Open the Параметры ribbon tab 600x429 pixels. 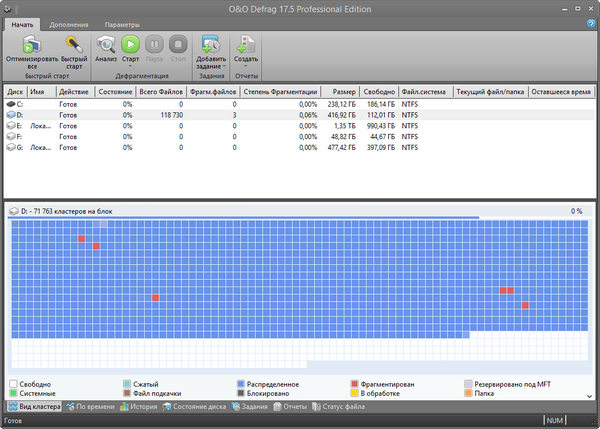(122, 24)
